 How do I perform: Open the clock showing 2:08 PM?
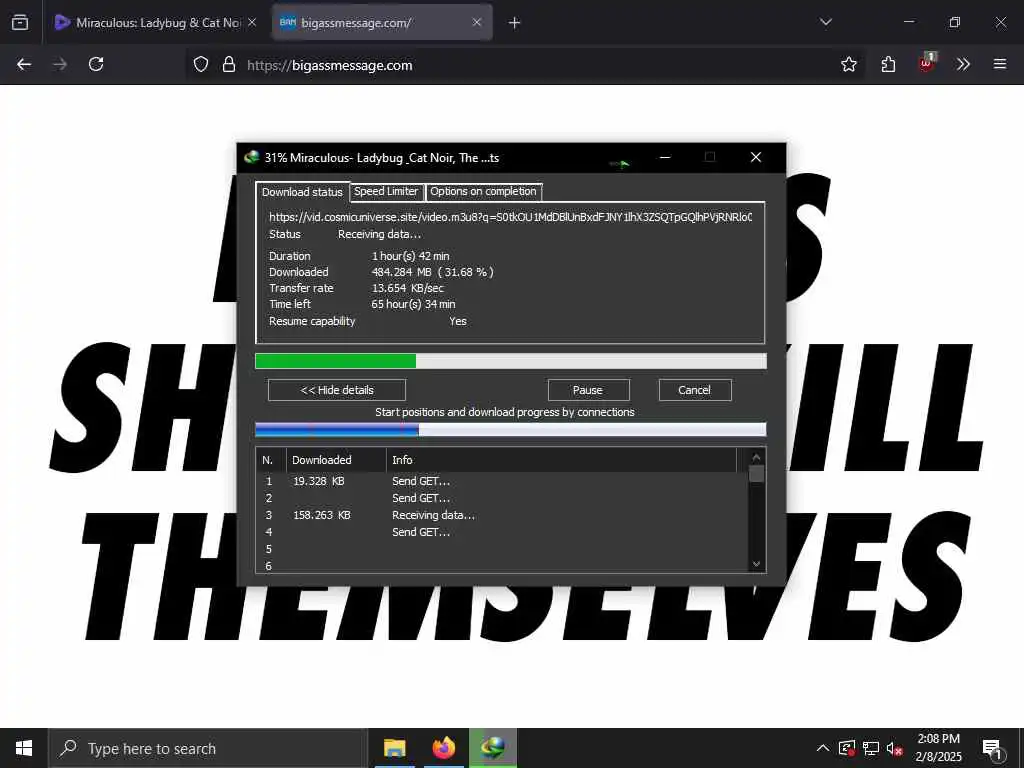(x=938, y=748)
